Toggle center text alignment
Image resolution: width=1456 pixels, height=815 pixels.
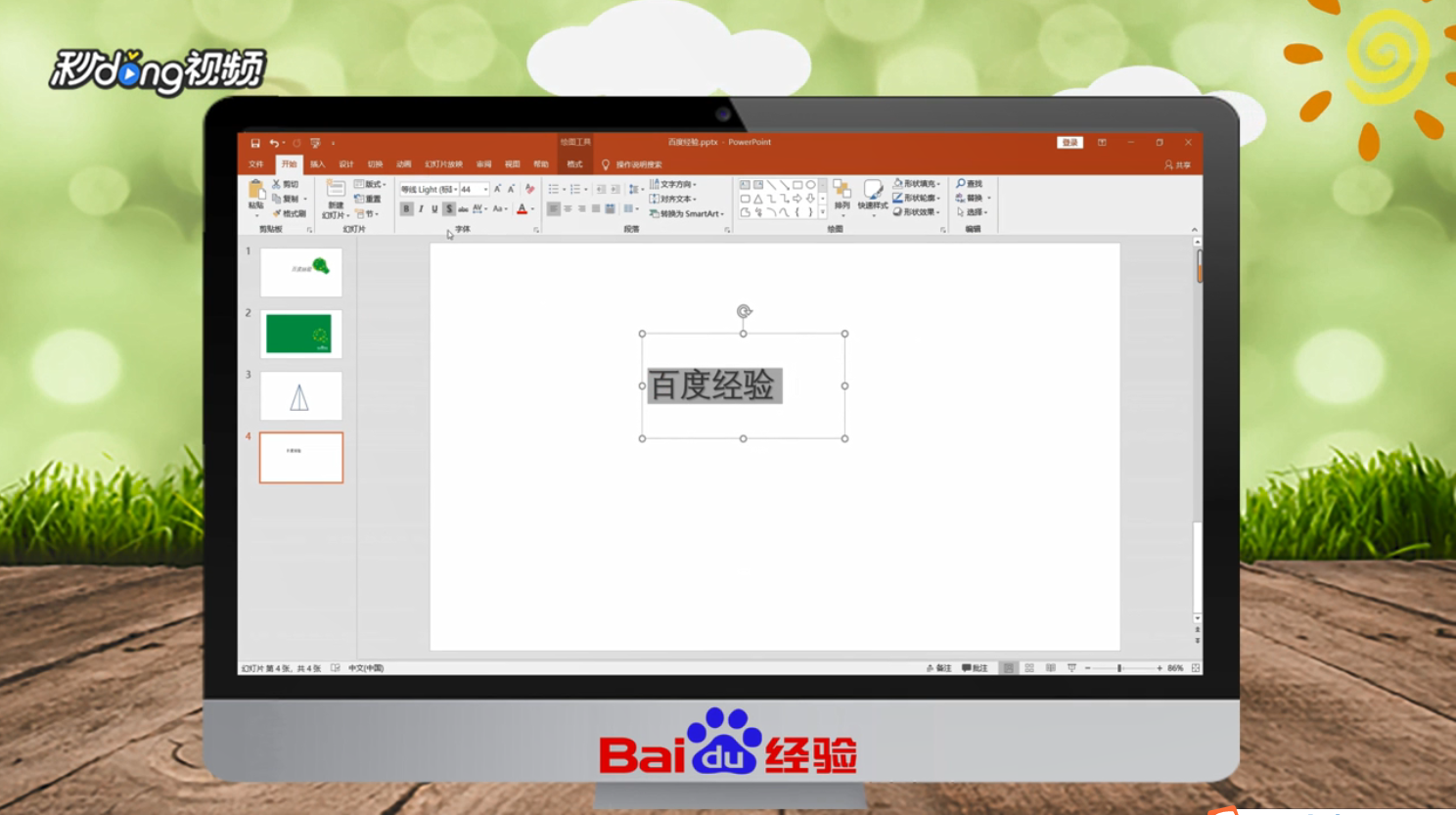[x=568, y=209]
